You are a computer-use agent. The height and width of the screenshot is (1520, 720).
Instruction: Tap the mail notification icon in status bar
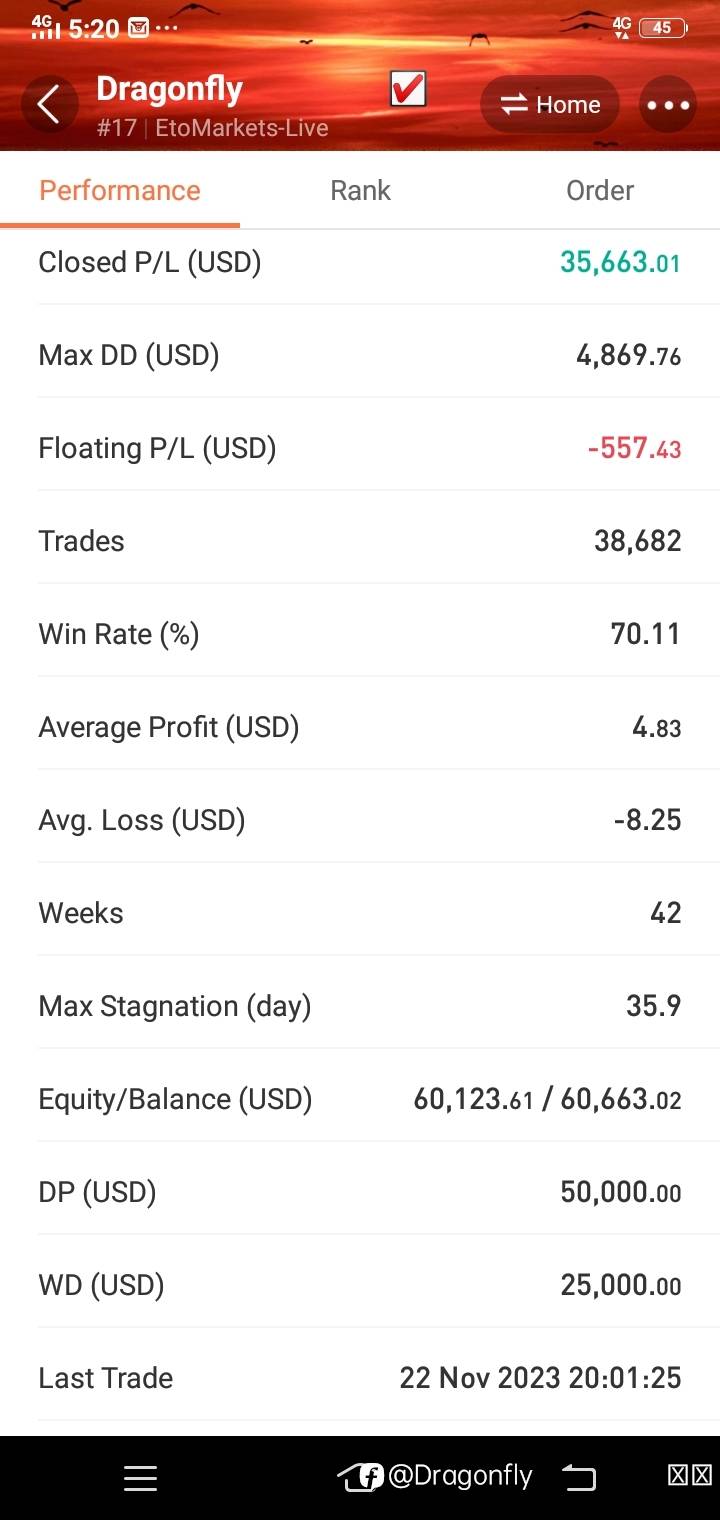(x=139, y=29)
